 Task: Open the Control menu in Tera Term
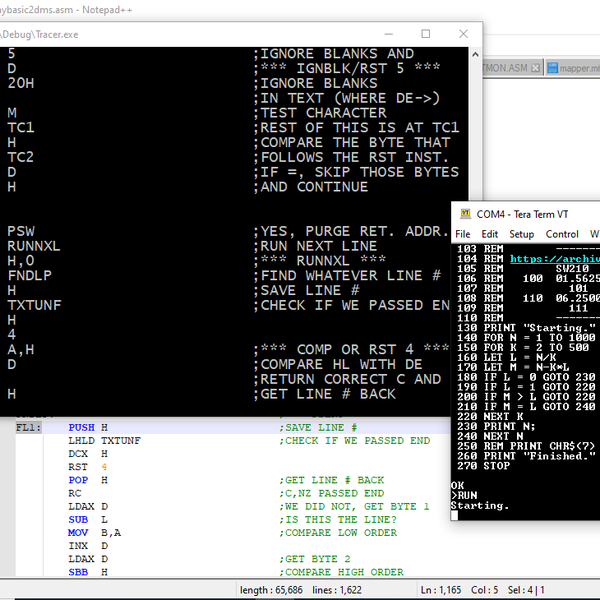[561, 234]
